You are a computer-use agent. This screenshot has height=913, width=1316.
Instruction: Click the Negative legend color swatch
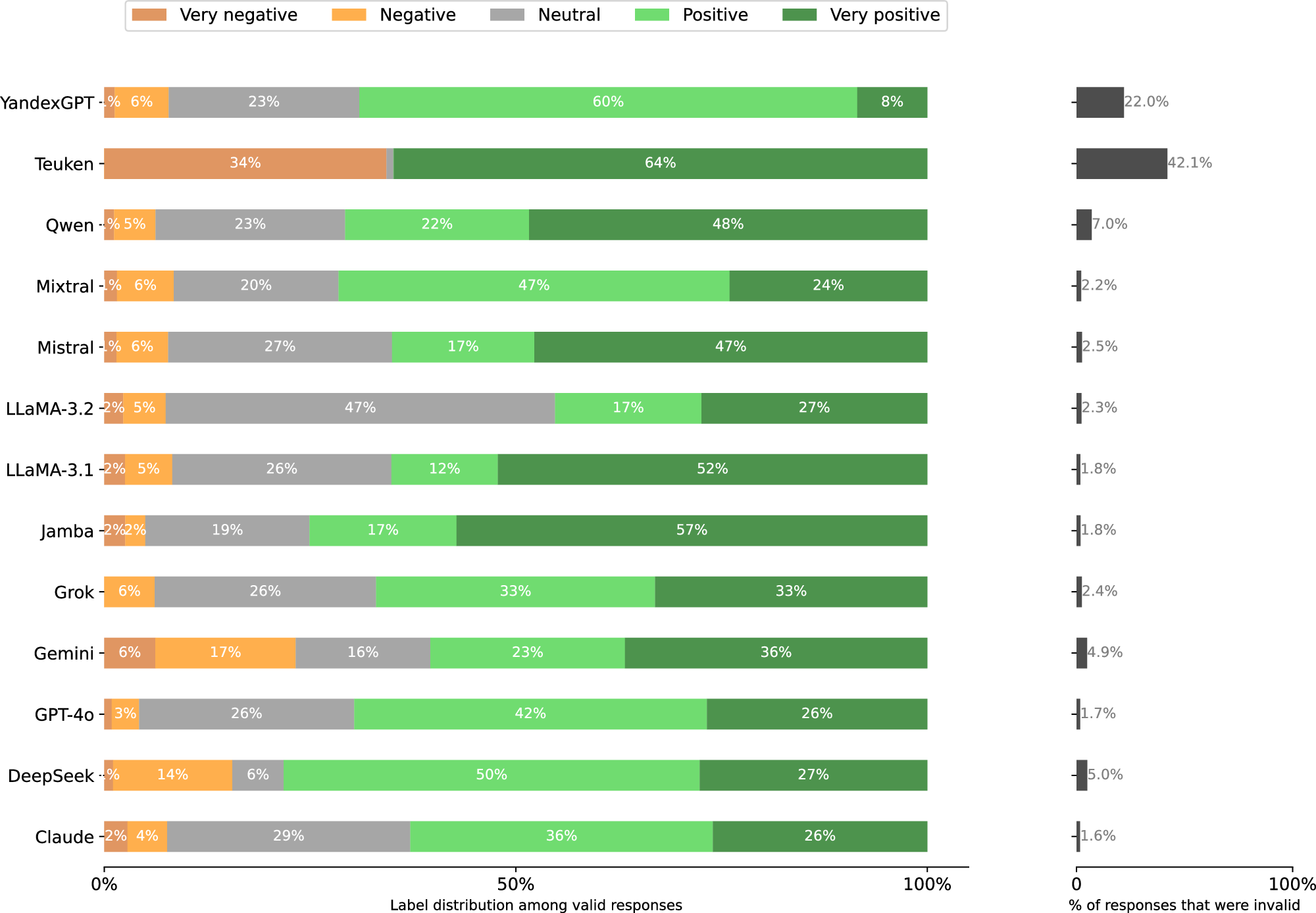(349, 15)
